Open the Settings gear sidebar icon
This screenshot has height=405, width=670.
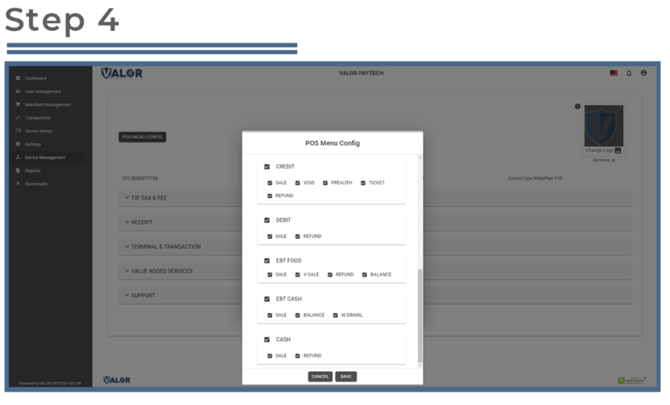[x=18, y=144]
